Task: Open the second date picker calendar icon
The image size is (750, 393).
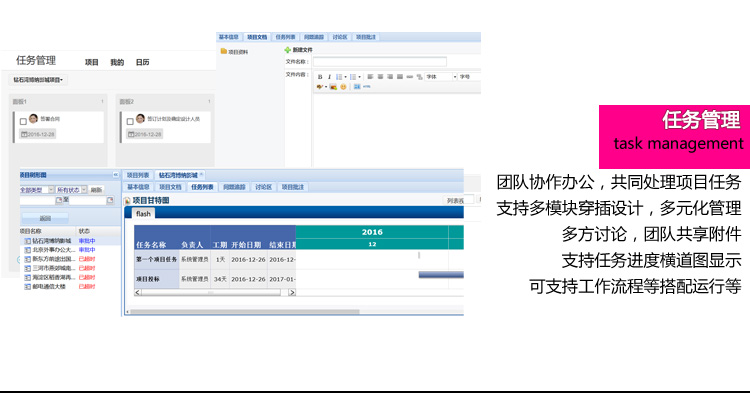Action: [110, 200]
